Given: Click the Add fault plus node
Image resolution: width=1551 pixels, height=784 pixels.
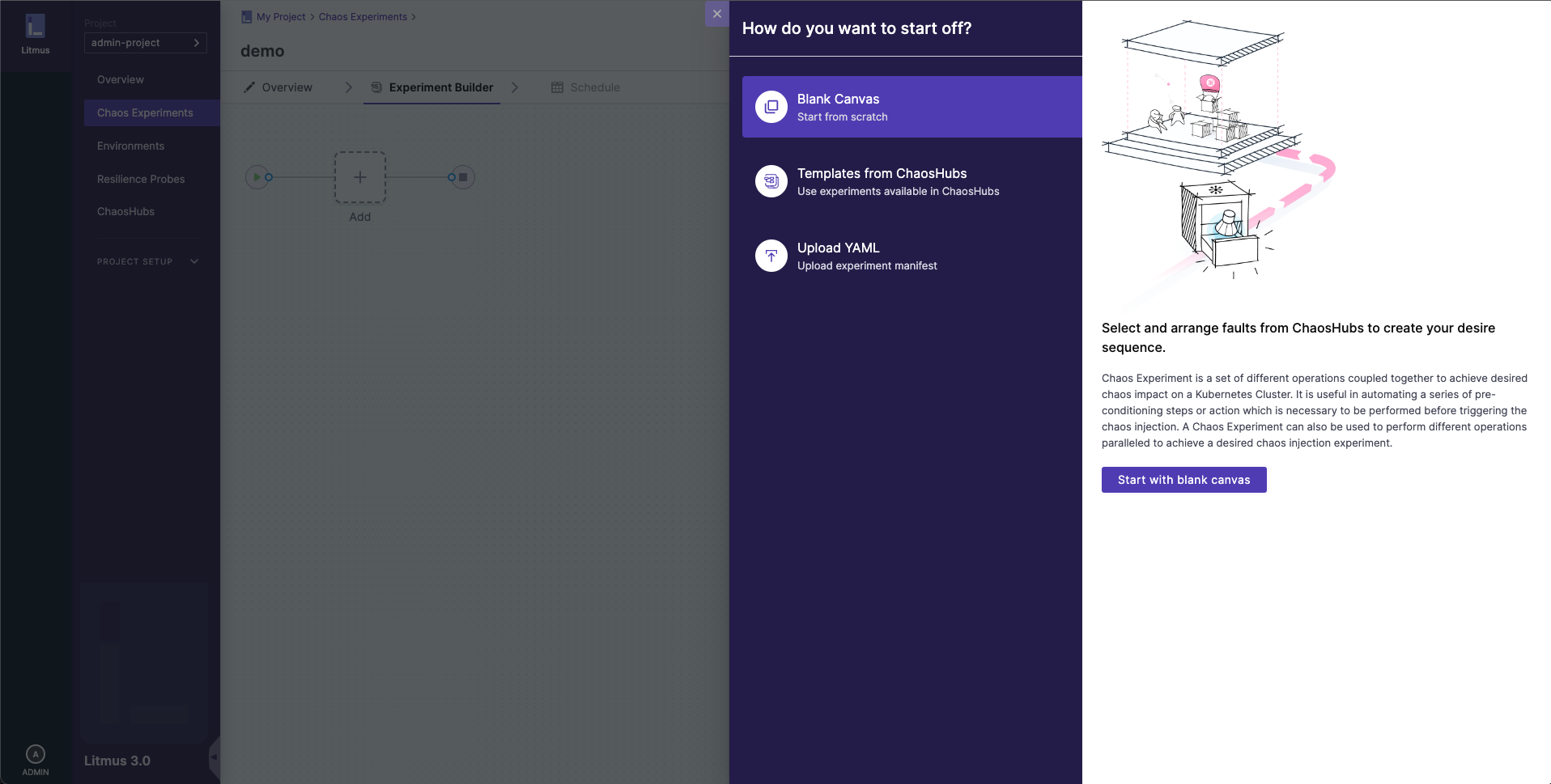Looking at the screenshot, I should pos(360,177).
